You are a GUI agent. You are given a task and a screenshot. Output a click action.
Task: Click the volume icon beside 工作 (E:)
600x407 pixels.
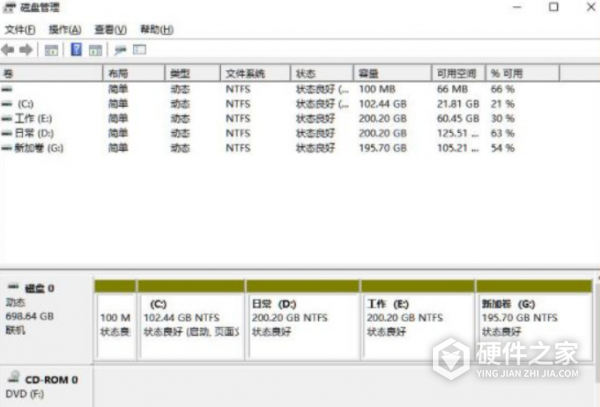tap(7, 119)
